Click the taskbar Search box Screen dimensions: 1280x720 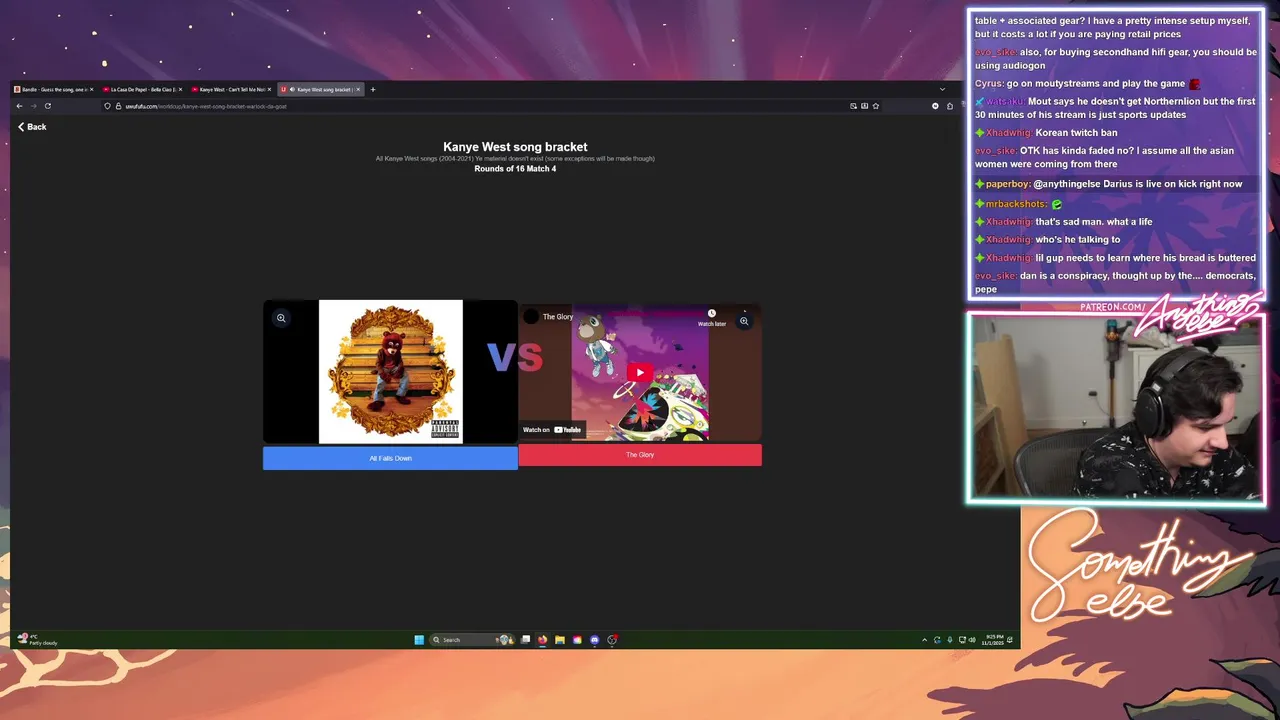pyautogui.click(x=473, y=640)
